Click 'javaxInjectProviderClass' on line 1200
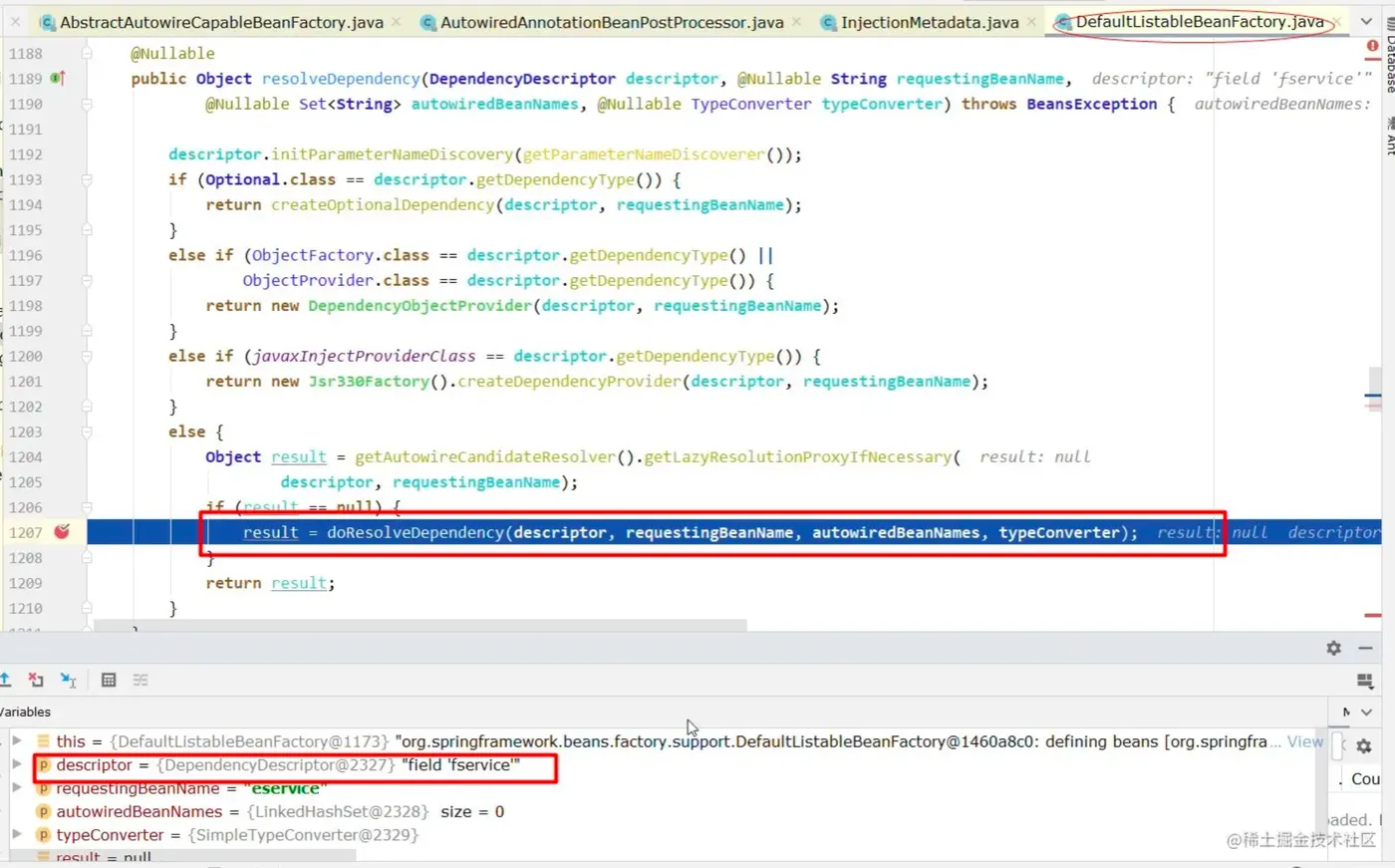1395x868 pixels. point(364,356)
